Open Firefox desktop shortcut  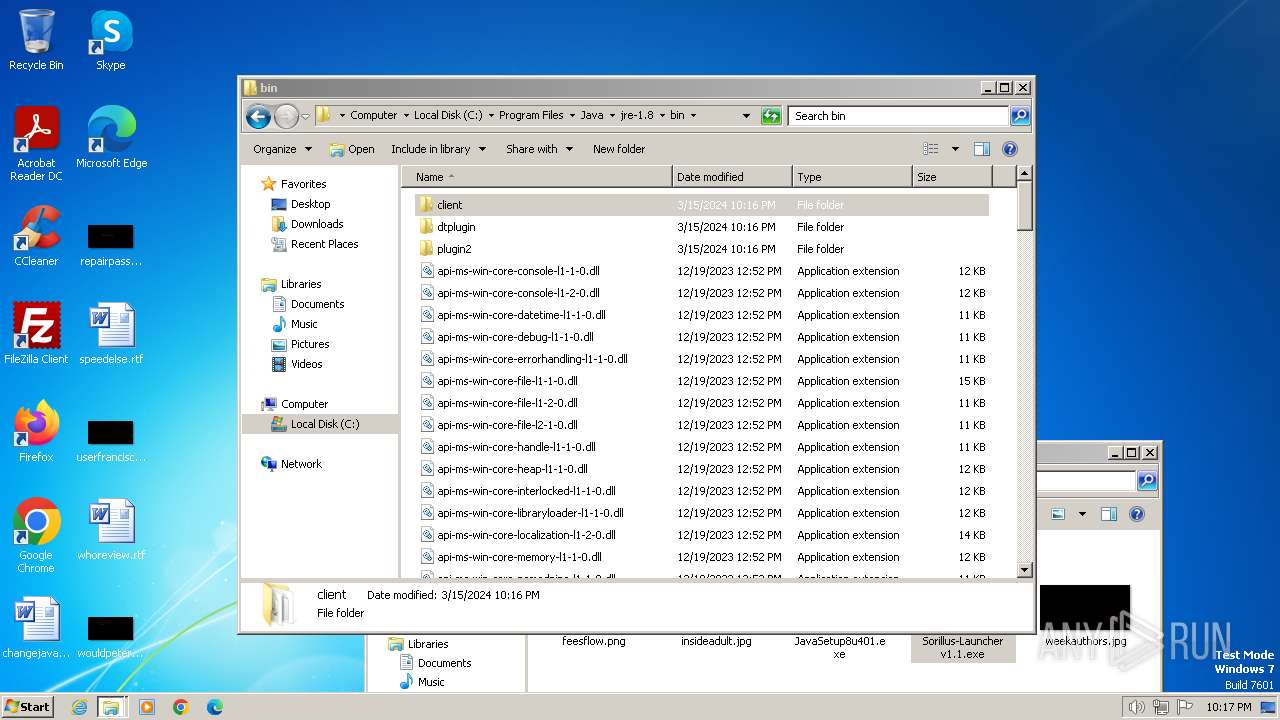tap(36, 431)
